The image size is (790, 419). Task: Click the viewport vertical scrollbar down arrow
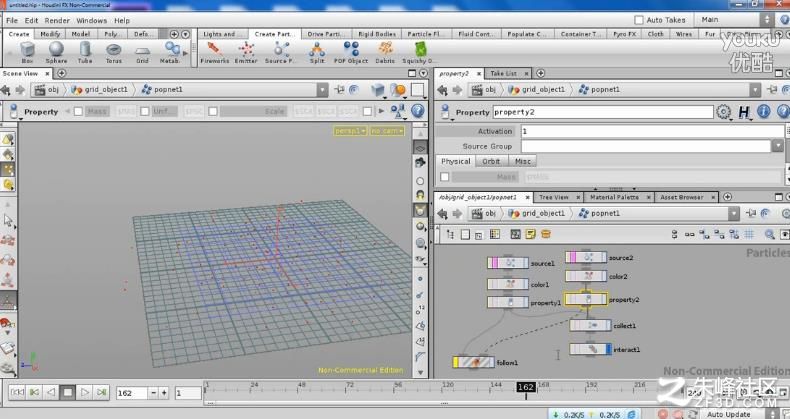[x=420, y=373]
